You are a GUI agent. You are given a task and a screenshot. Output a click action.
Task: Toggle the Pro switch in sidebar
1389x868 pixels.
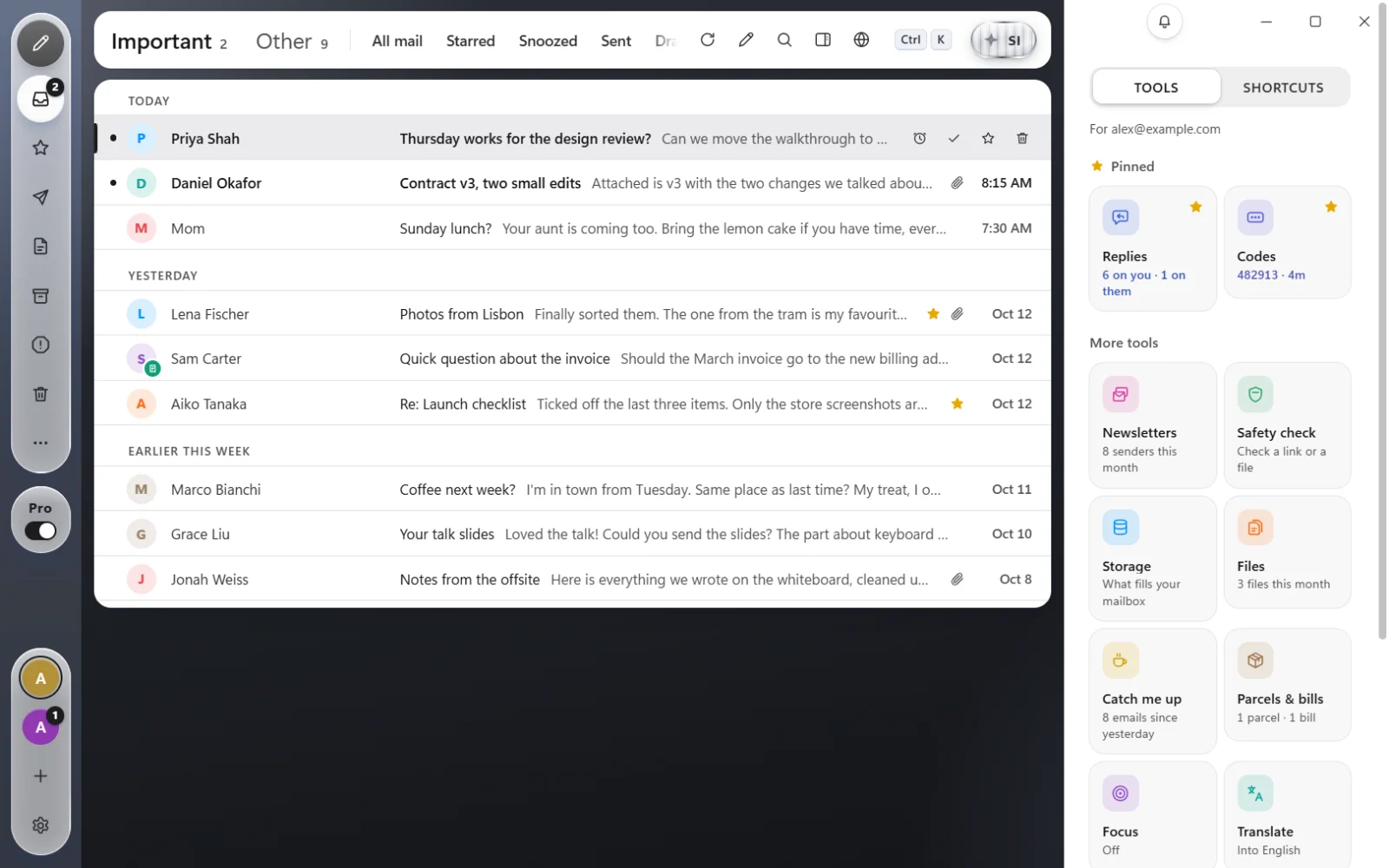click(x=40, y=531)
